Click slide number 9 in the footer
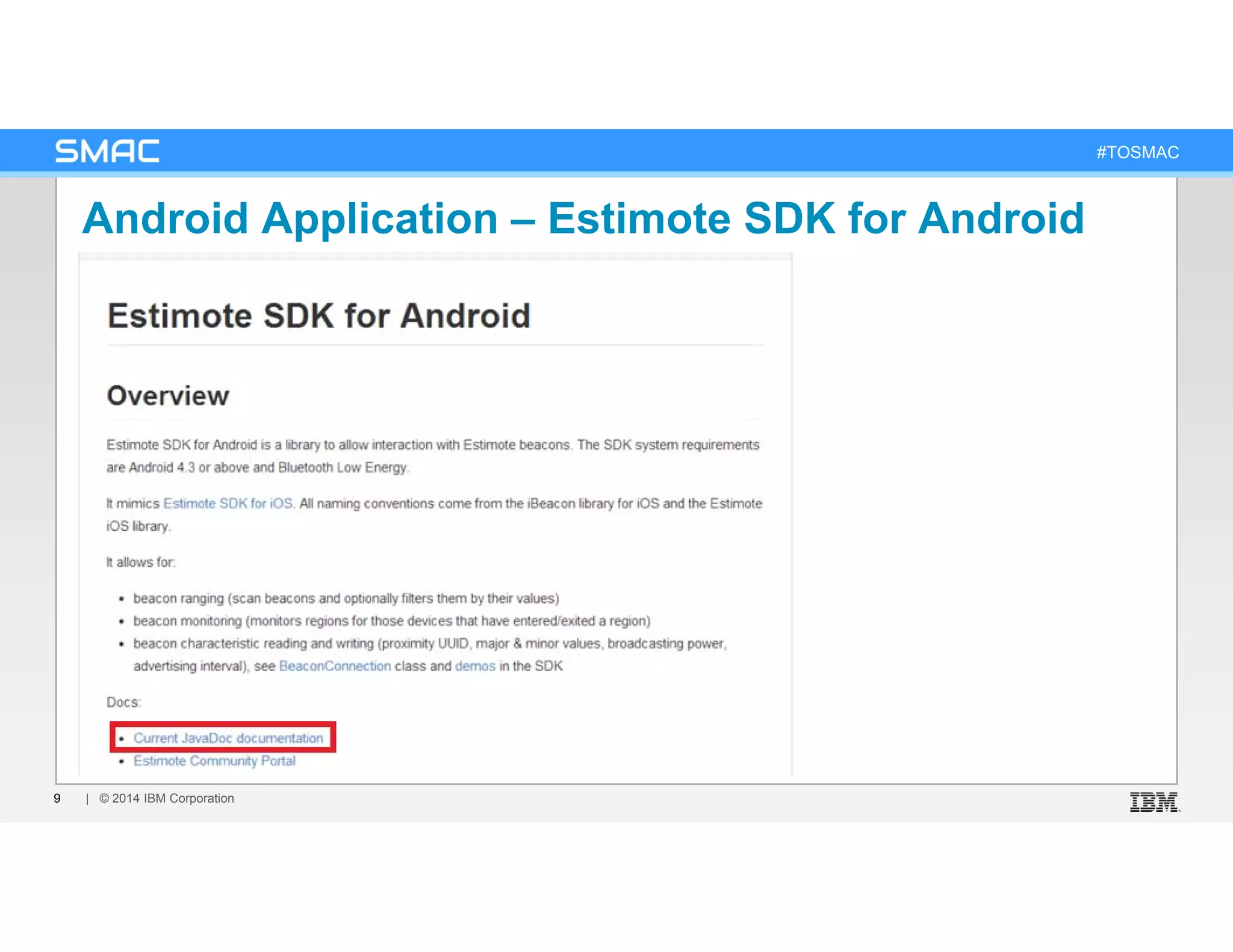This screenshot has height=952, width=1233. point(57,798)
